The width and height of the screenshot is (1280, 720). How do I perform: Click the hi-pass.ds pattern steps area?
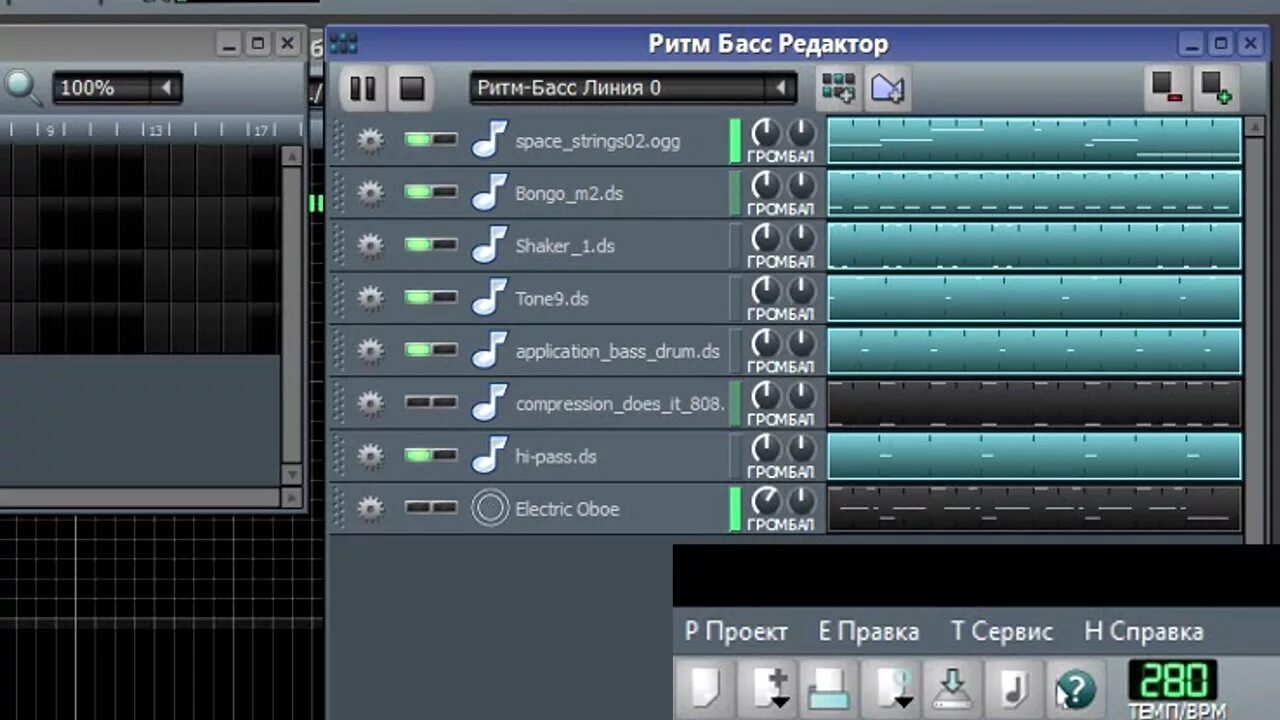[x=1034, y=456]
